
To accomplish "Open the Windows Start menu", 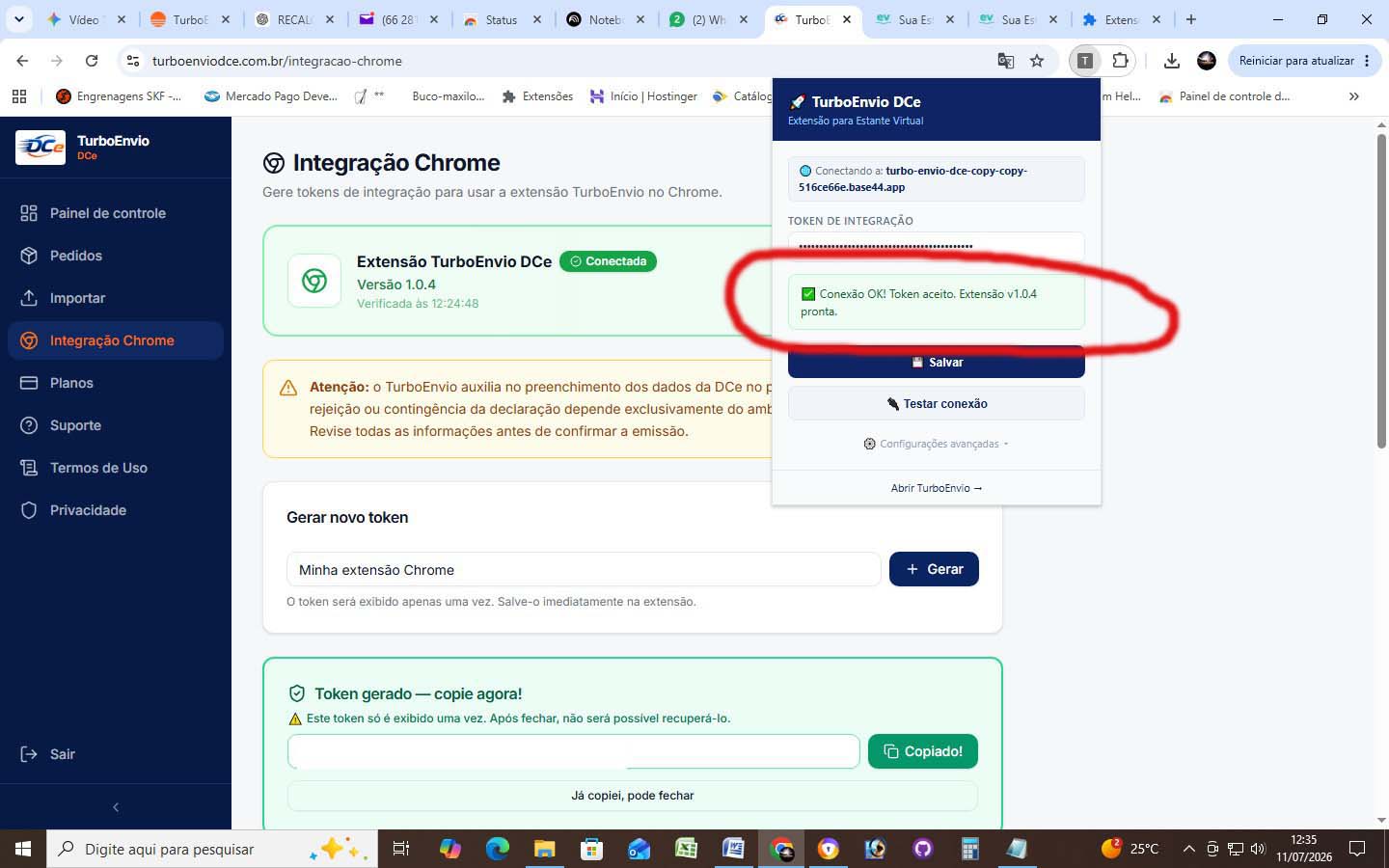I will pyautogui.click(x=23, y=849).
